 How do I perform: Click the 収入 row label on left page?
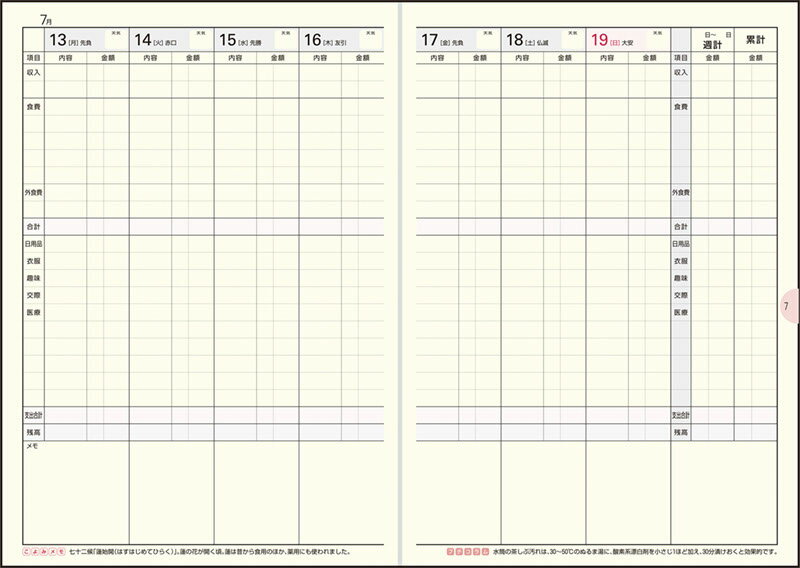point(34,72)
